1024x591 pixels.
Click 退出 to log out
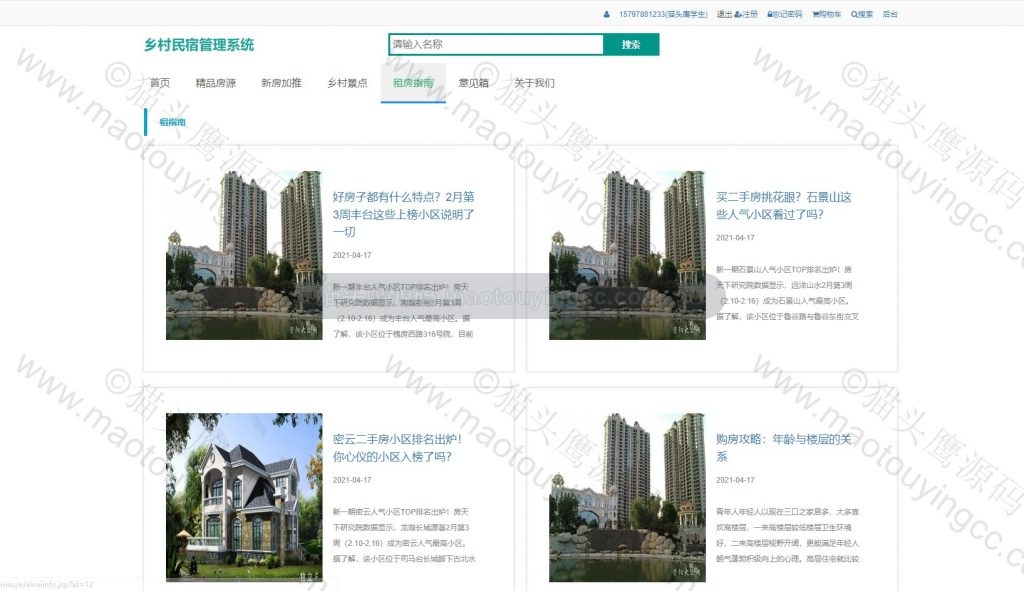(x=724, y=14)
